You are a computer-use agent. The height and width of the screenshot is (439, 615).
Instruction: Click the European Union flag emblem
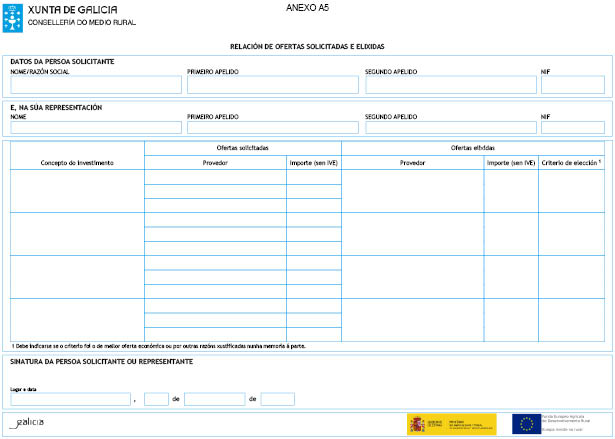[526, 424]
